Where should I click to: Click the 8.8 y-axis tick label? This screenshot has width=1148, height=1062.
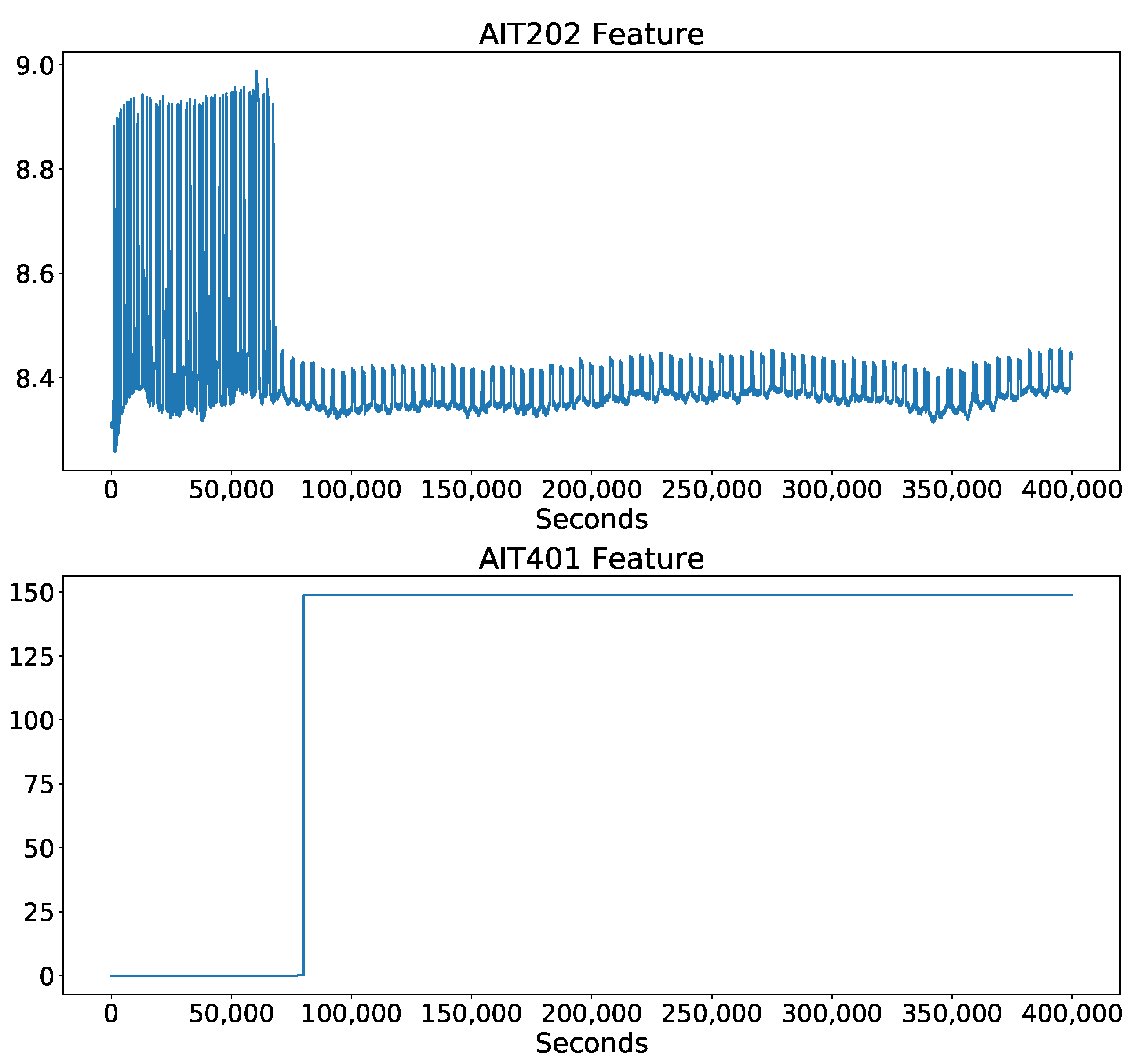[x=34, y=171]
